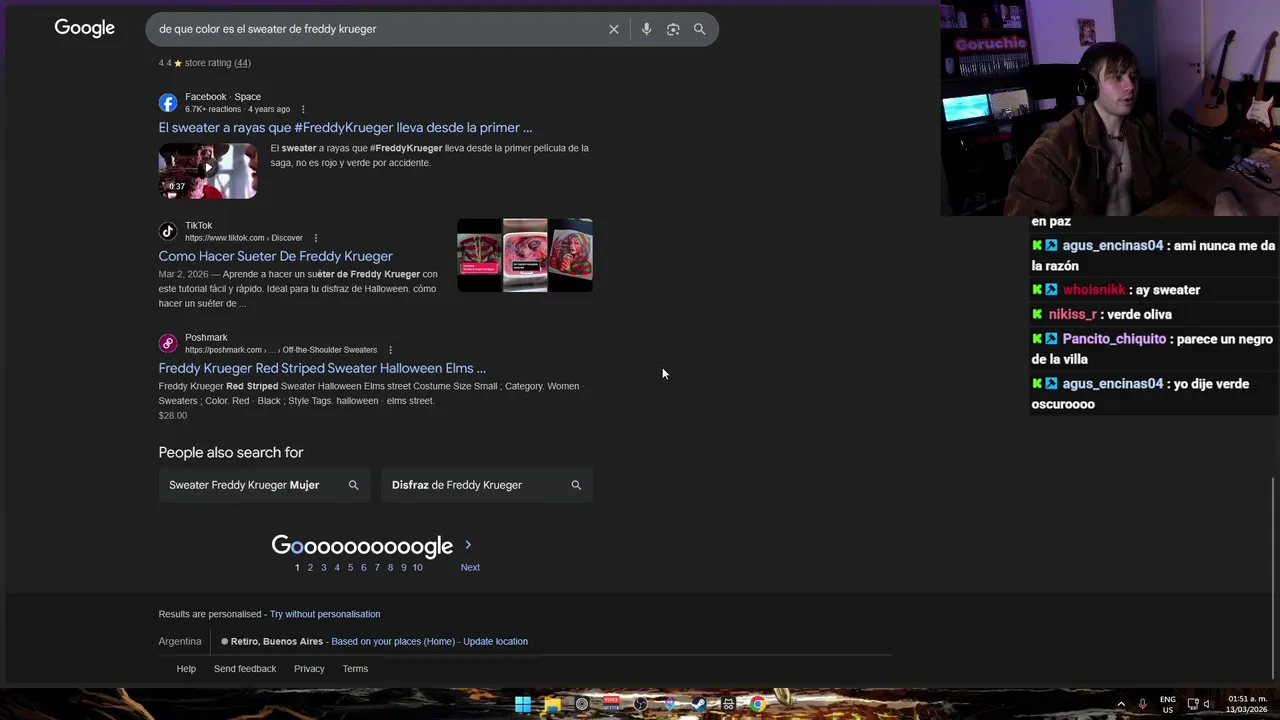Viewport: 1280px width, 720px height.
Task: Open Based on your places (Home)
Action: tap(393, 641)
